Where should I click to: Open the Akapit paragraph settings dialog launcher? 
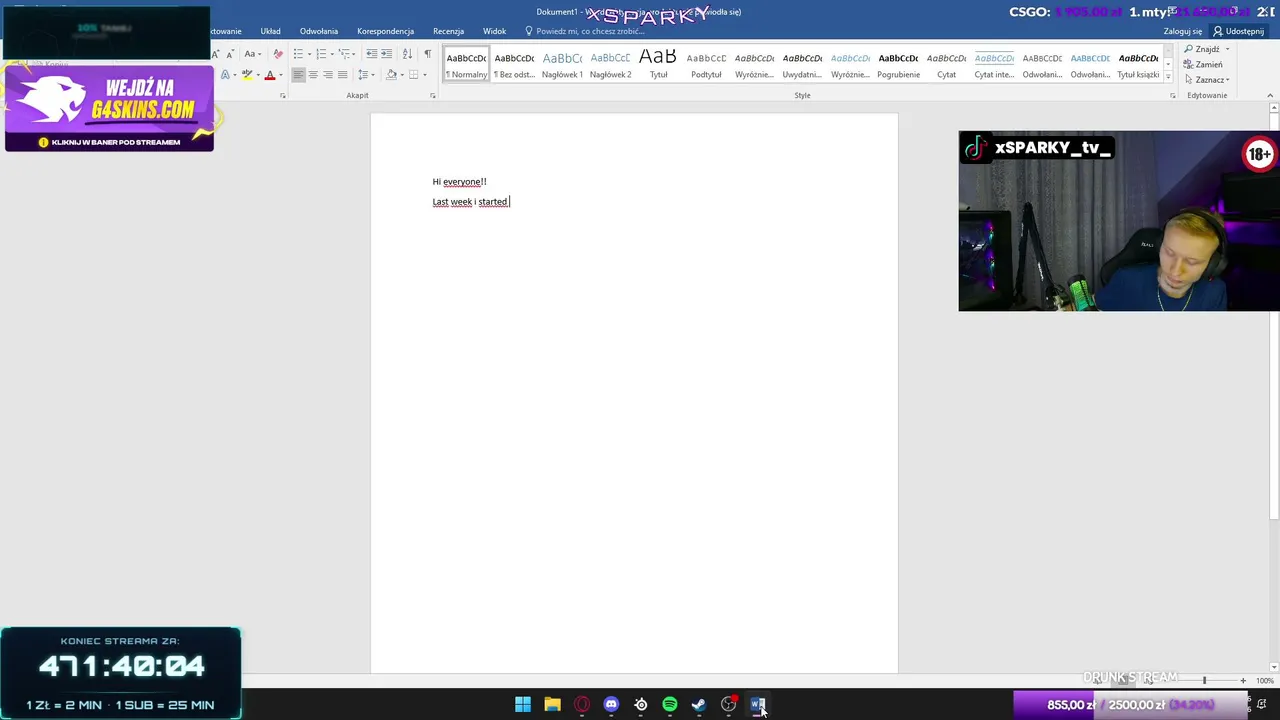click(x=433, y=96)
